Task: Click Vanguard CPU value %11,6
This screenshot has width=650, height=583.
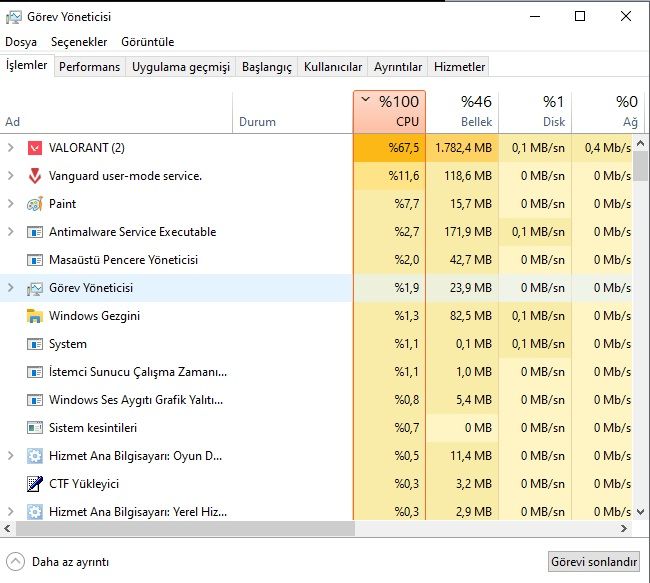Action: [404, 176]
